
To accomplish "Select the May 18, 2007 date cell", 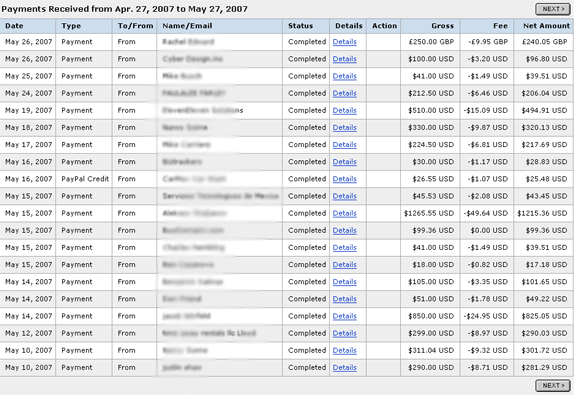I will point(29,128).
